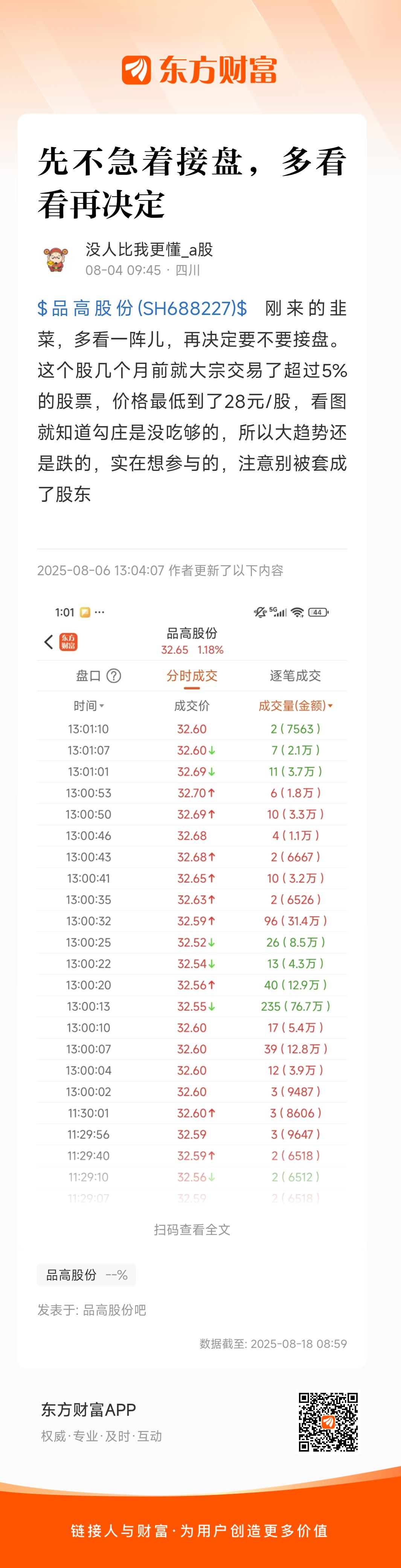Switch to the 逐笔成交 tab
The width and height of the screenshot is (401, 1568).
point(295,675)
